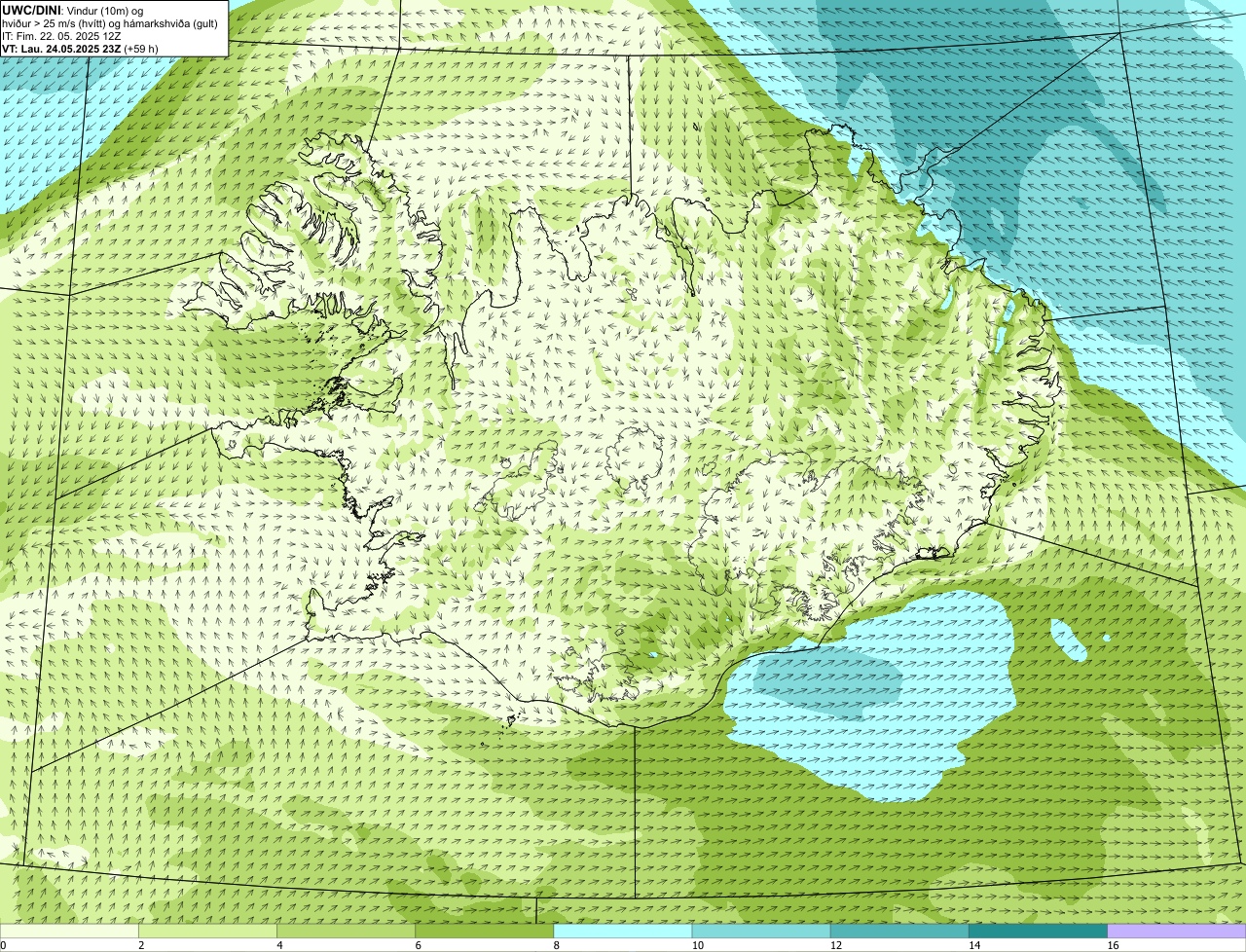
Task: Click the 14–16 m/s dark teal legend swatch
Action: [1038, 931]
